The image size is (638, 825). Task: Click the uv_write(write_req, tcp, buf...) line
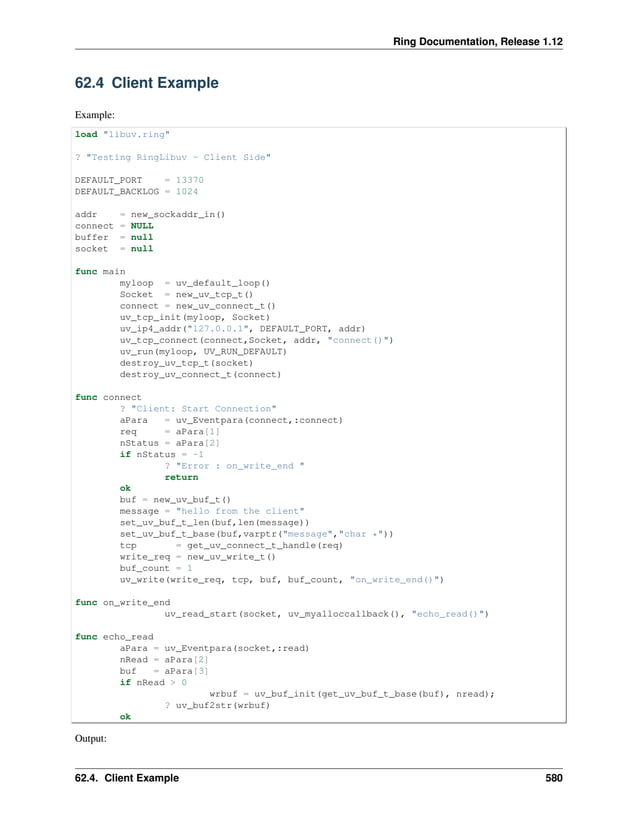coord(281,580)
